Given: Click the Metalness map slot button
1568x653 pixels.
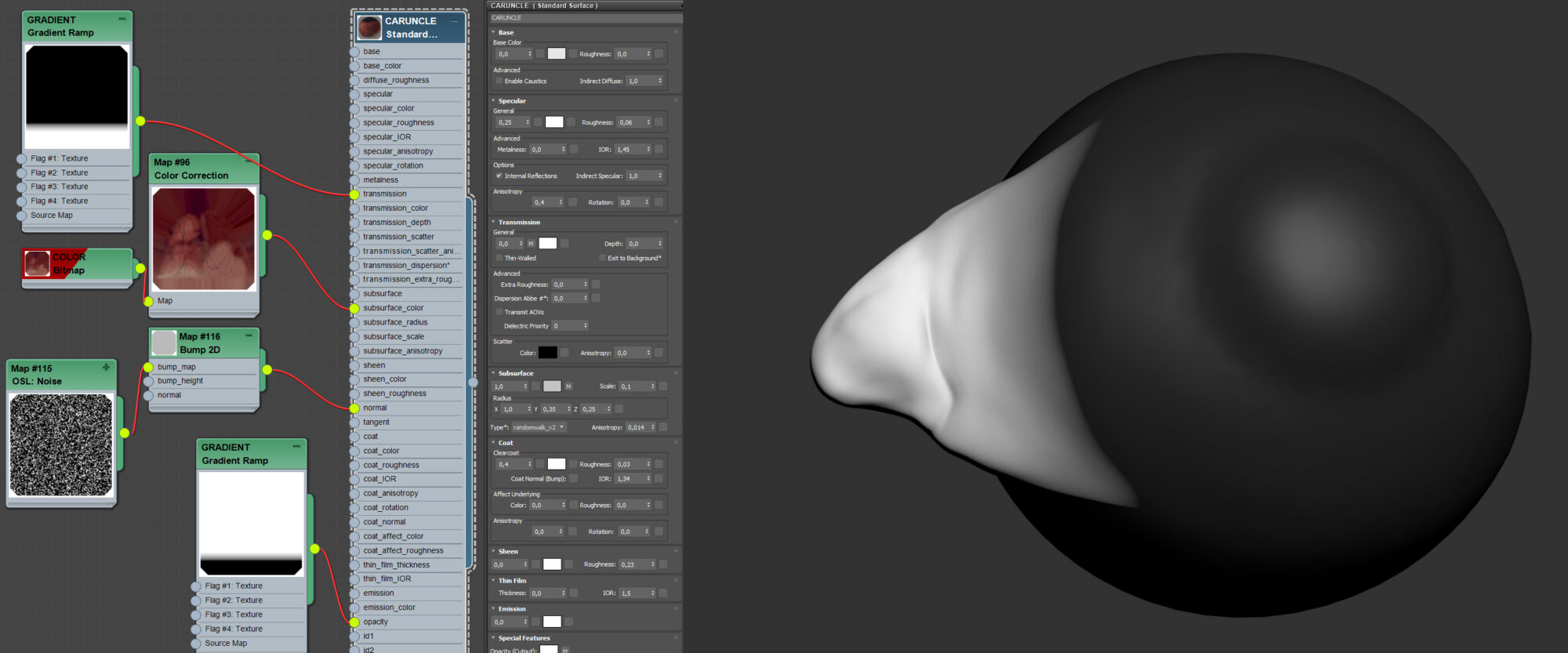Looking at the screenshot, I should (x=574, y=149).
